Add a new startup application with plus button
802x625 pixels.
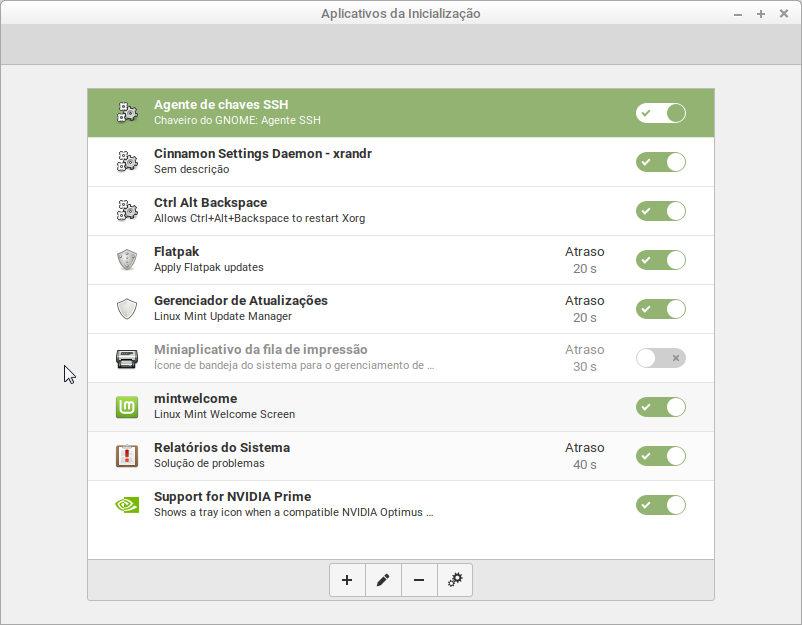click(x=347, y=580)
